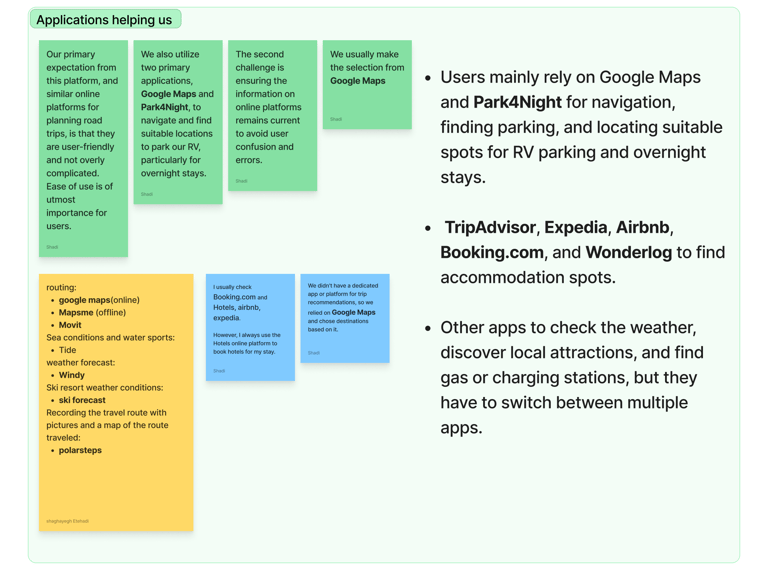The image size is (768, 570).
Task: Select green note 'We usually make the selection'
Action: [367, 85]
